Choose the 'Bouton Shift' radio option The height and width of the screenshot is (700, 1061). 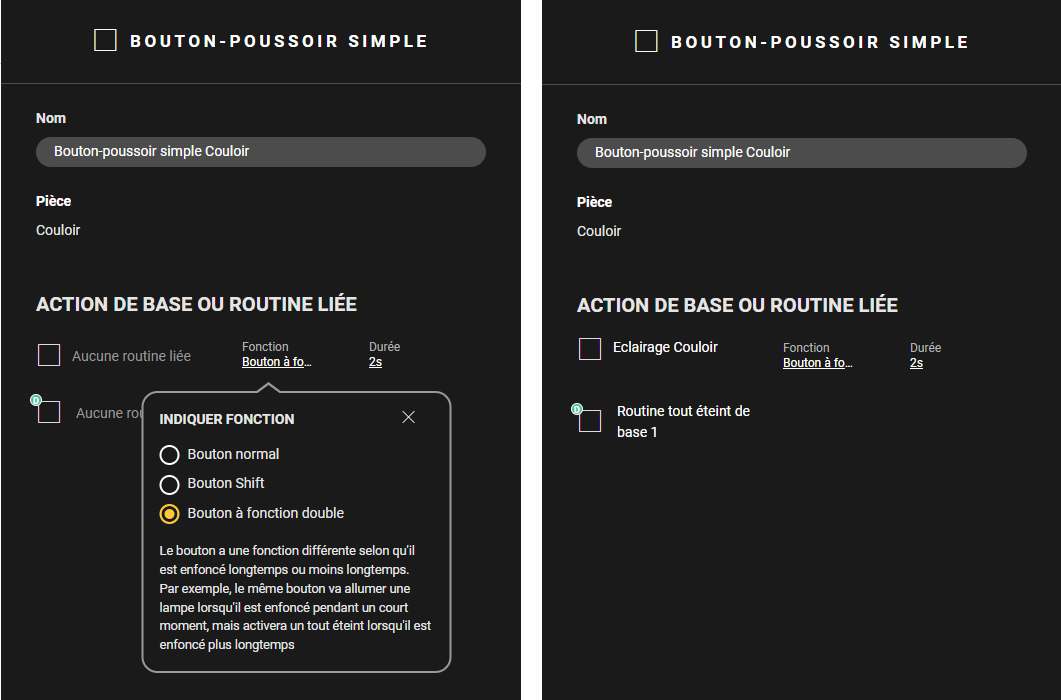point(170,484)
